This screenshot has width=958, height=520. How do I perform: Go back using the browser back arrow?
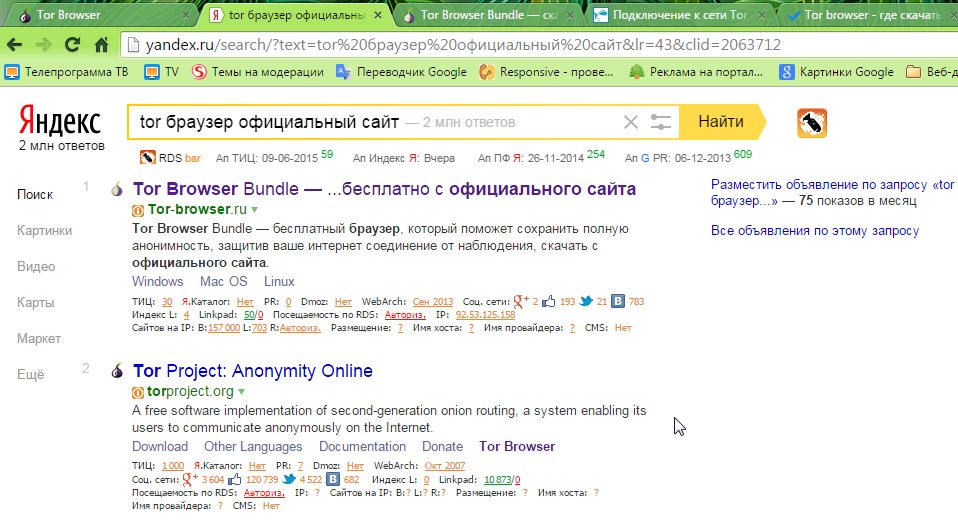[x=14, y=45]
